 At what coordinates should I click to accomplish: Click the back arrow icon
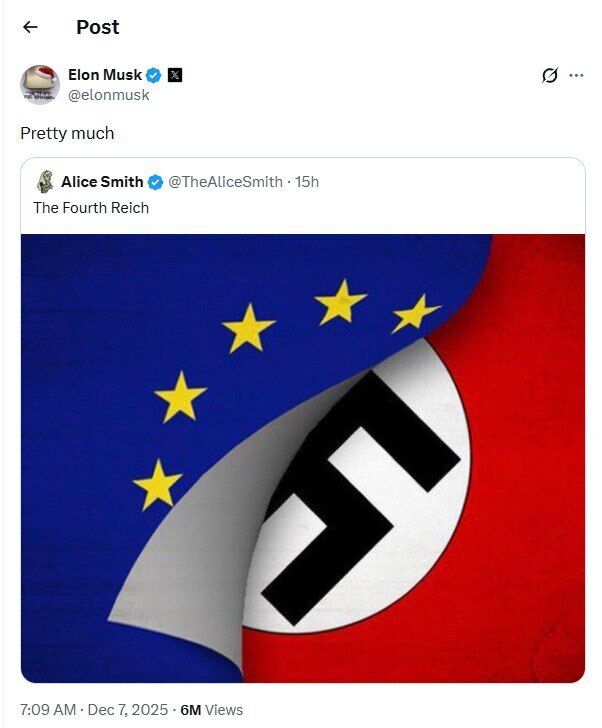pos(30,27)
